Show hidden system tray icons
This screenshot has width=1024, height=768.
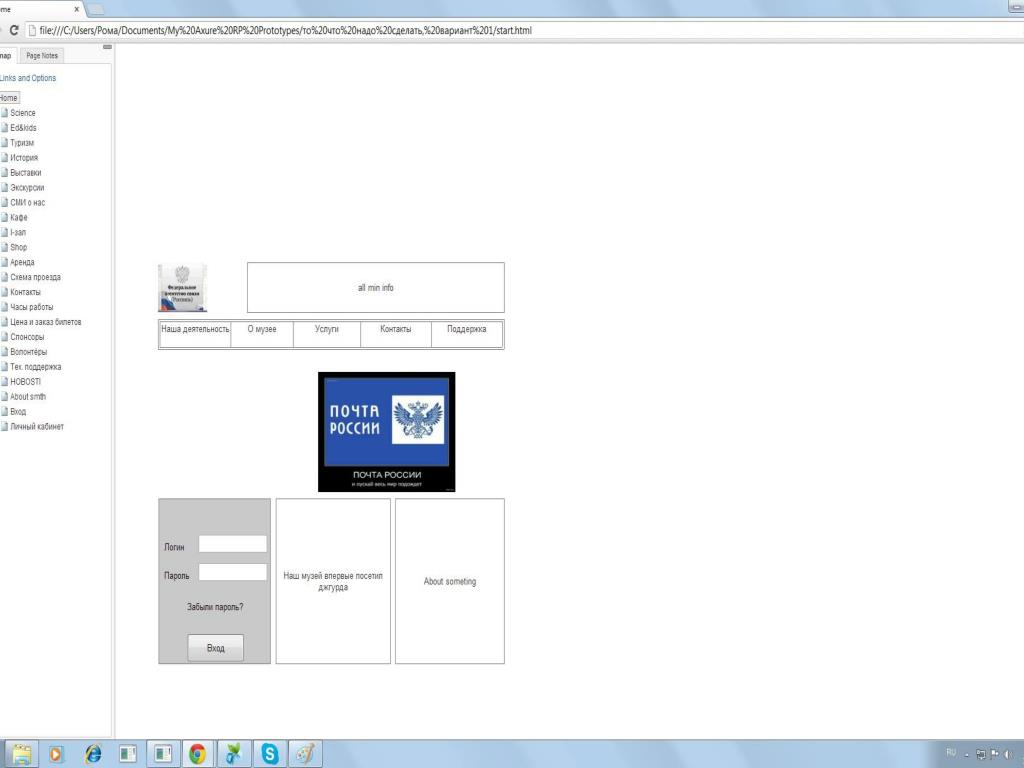[x=967, y=754]
